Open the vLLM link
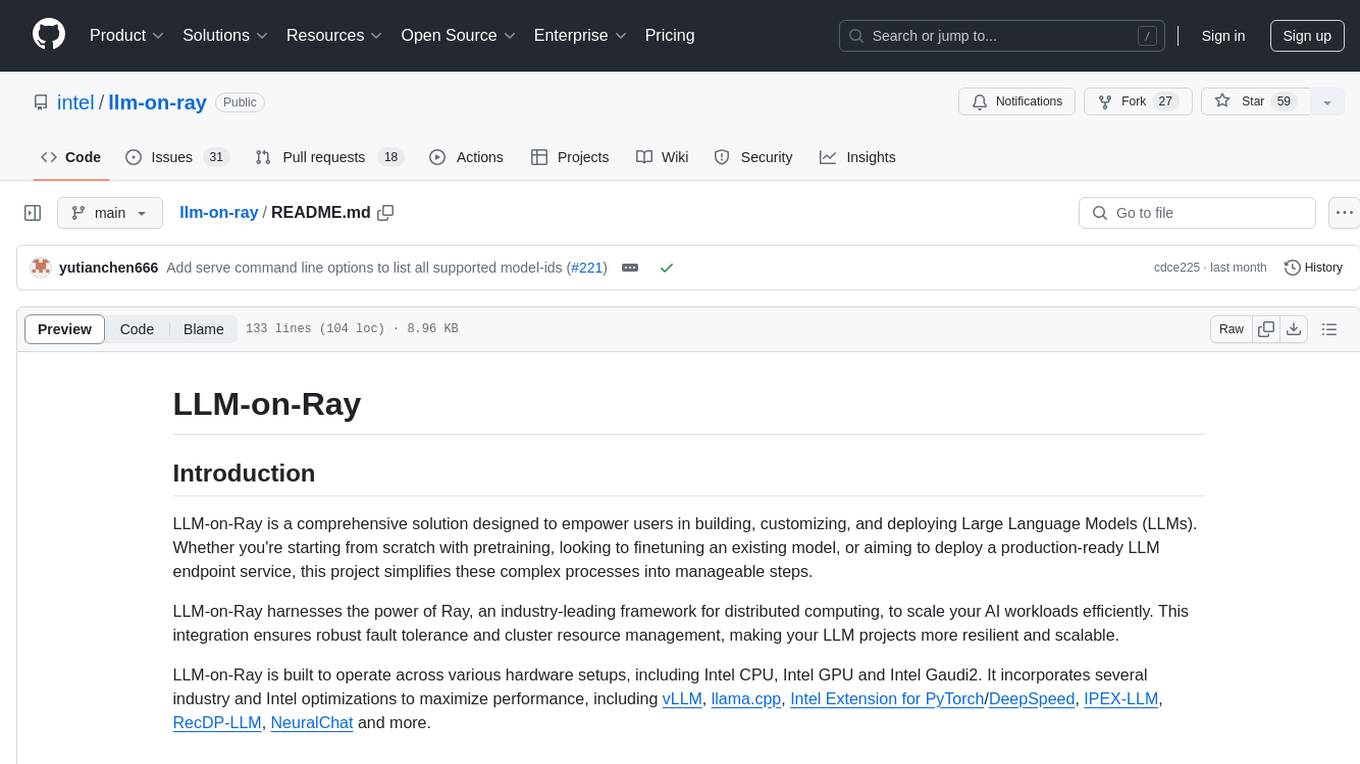Viewport: 1360px width, 764px height. 682,699
